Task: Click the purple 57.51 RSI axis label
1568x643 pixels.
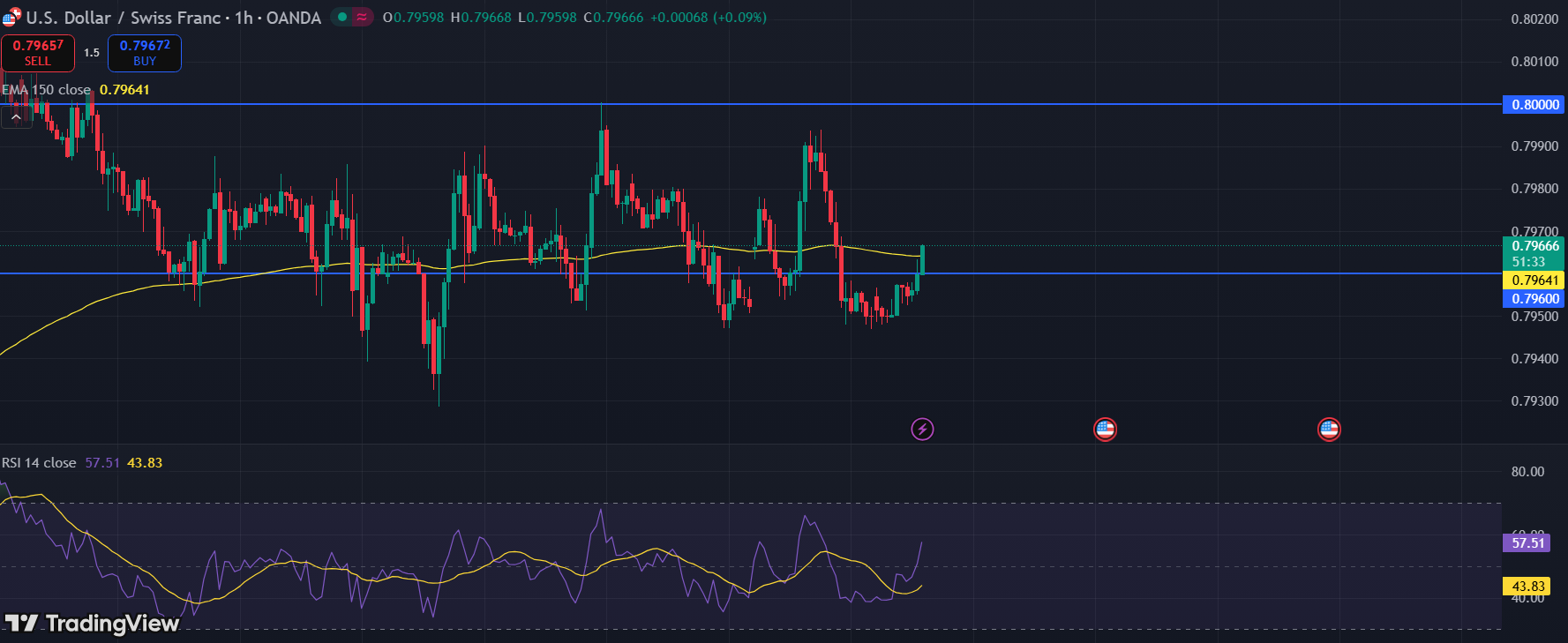Action: click(x=1527, y=542)
